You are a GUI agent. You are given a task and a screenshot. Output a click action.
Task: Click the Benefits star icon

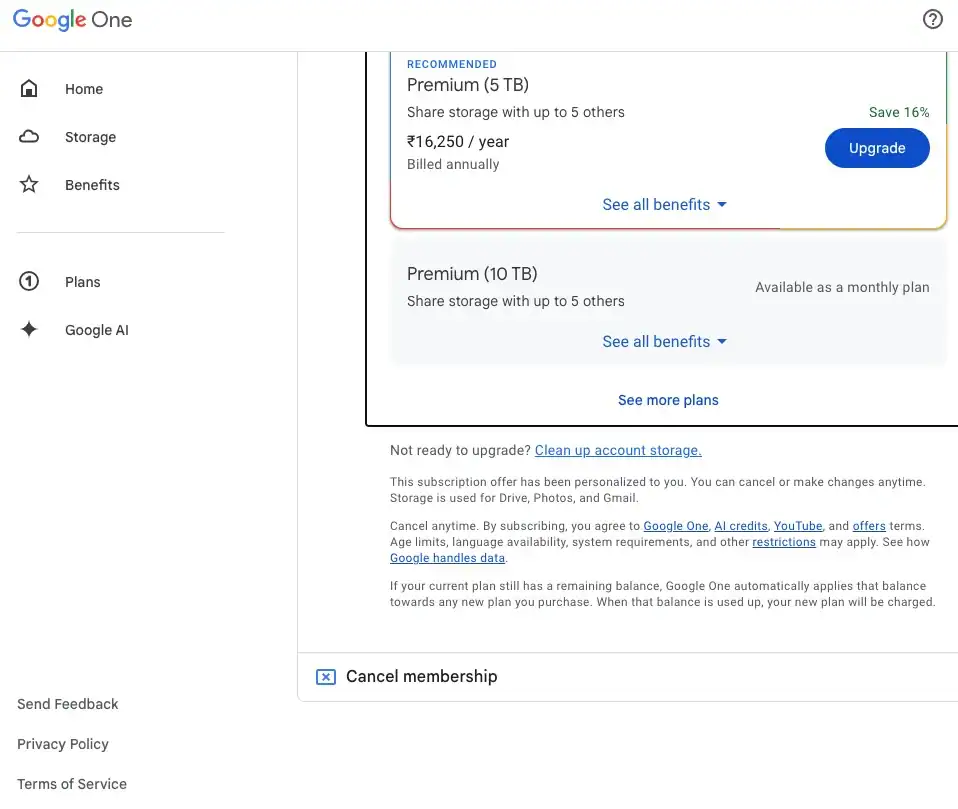[29, 185]
